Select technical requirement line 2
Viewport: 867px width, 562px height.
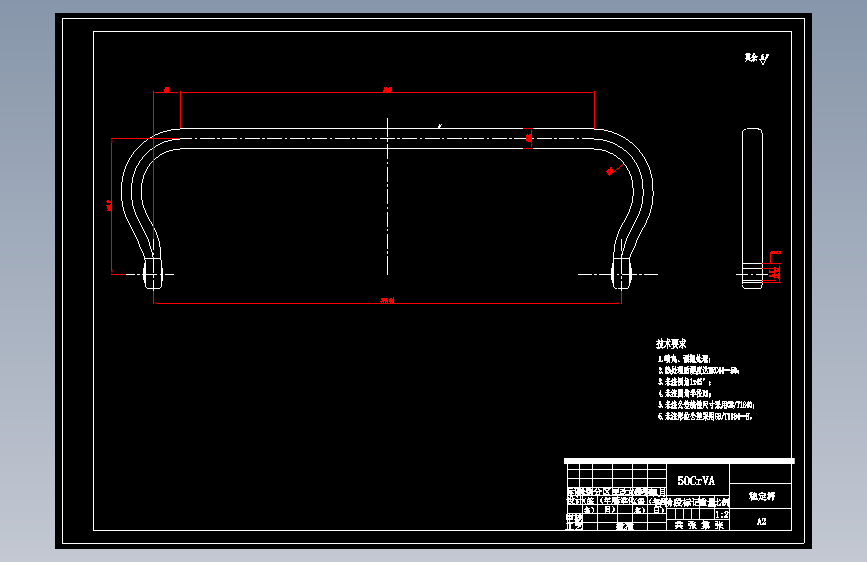coord(699,371)
